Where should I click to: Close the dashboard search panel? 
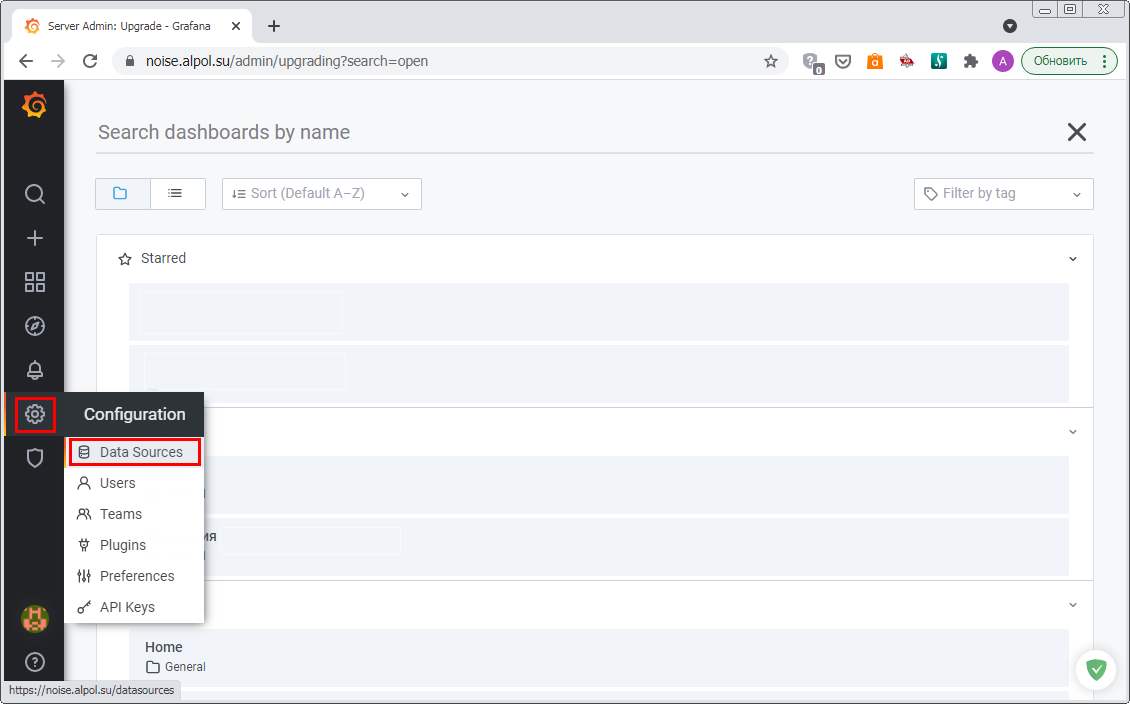pyautogui.click(x=1076, y=132)
